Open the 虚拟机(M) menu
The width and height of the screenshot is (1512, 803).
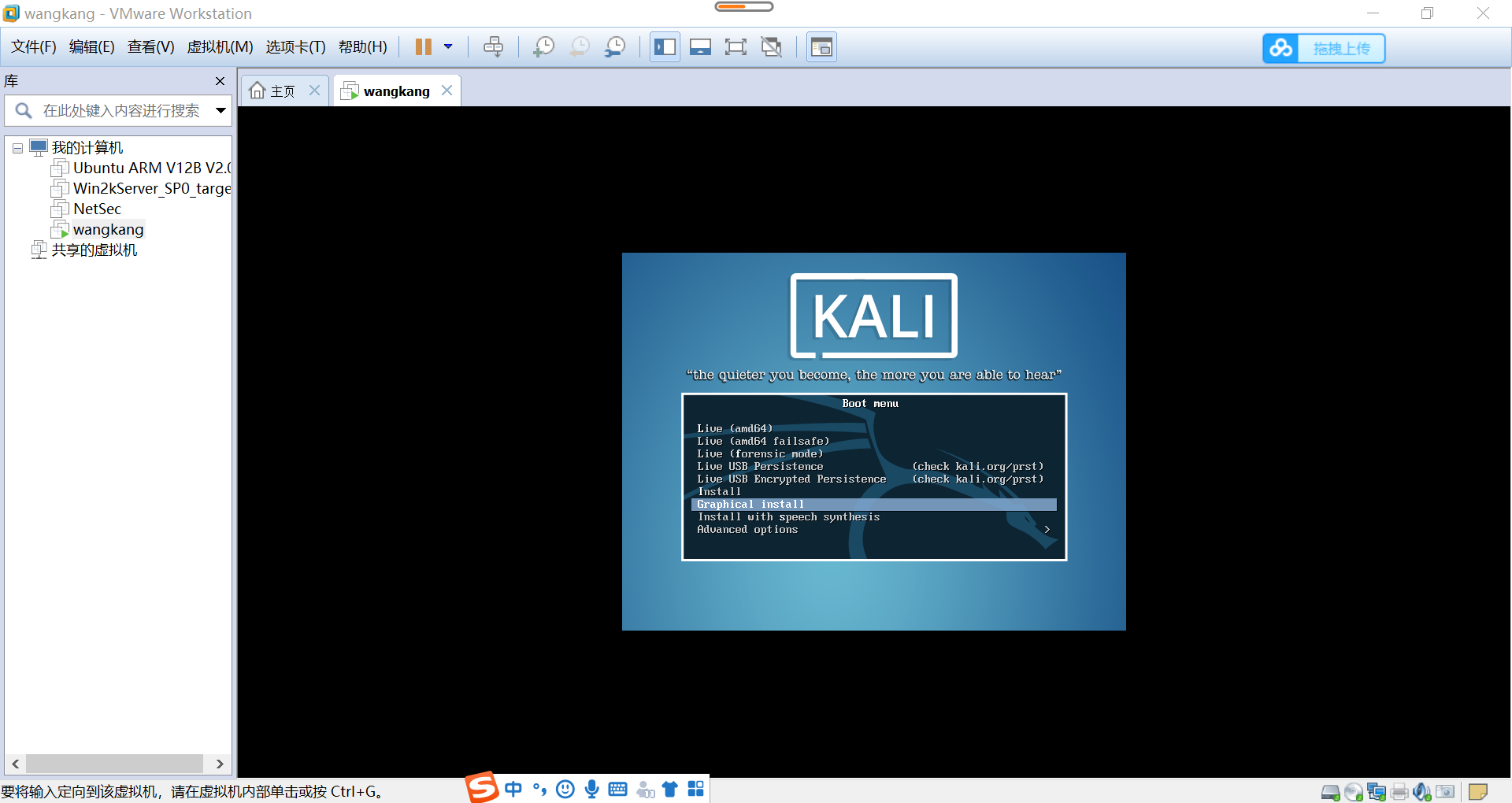(220, 47)
